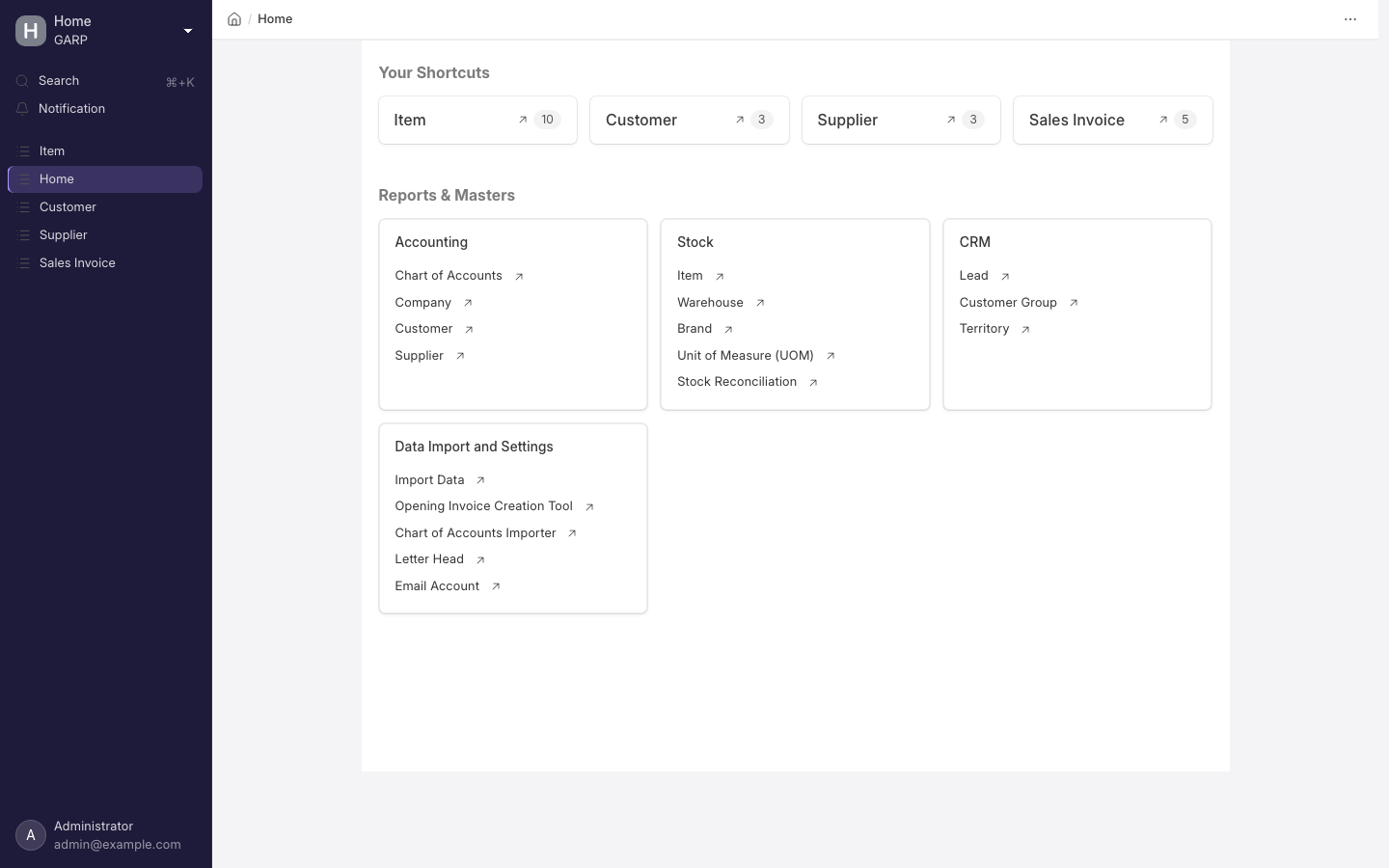Open the Brand link under Stock
This screenshot has height=868, width=1389.
[x=694, y=329]
